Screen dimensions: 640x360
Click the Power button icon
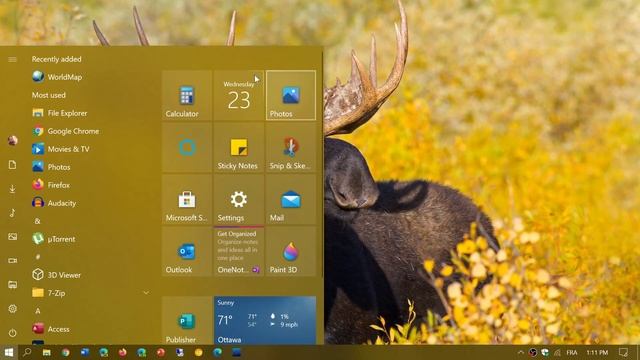(12, 333)
